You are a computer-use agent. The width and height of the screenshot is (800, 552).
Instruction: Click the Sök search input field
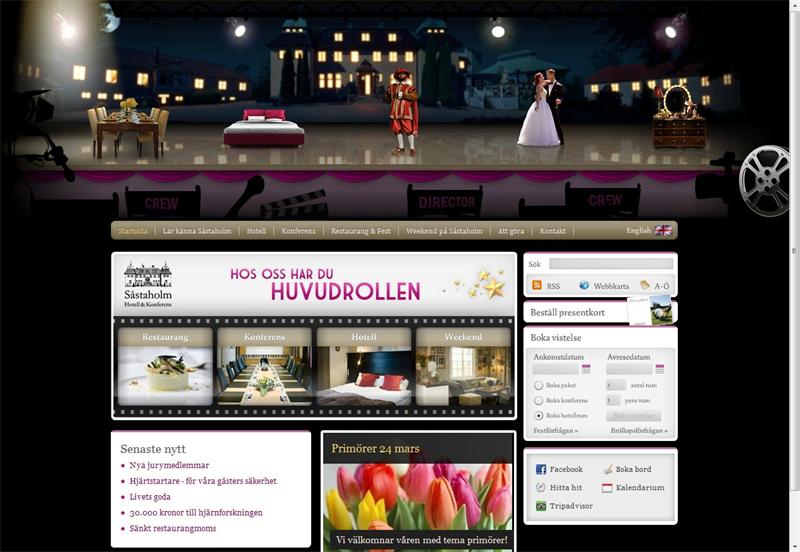point(609,265)
